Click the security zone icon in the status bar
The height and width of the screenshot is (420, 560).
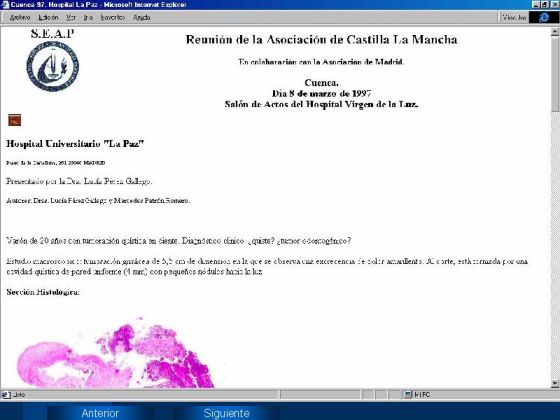[x=408, y=395]
